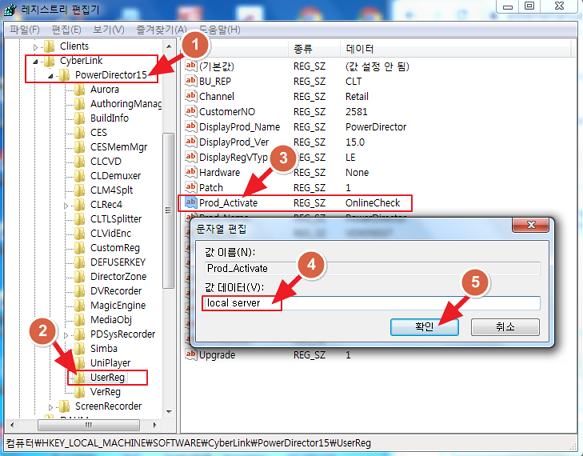The height and width of the screenshot is (456, 583).
Task: Expand the PDSysRecorder tree node arrow
Action: (x=66, y=335)
